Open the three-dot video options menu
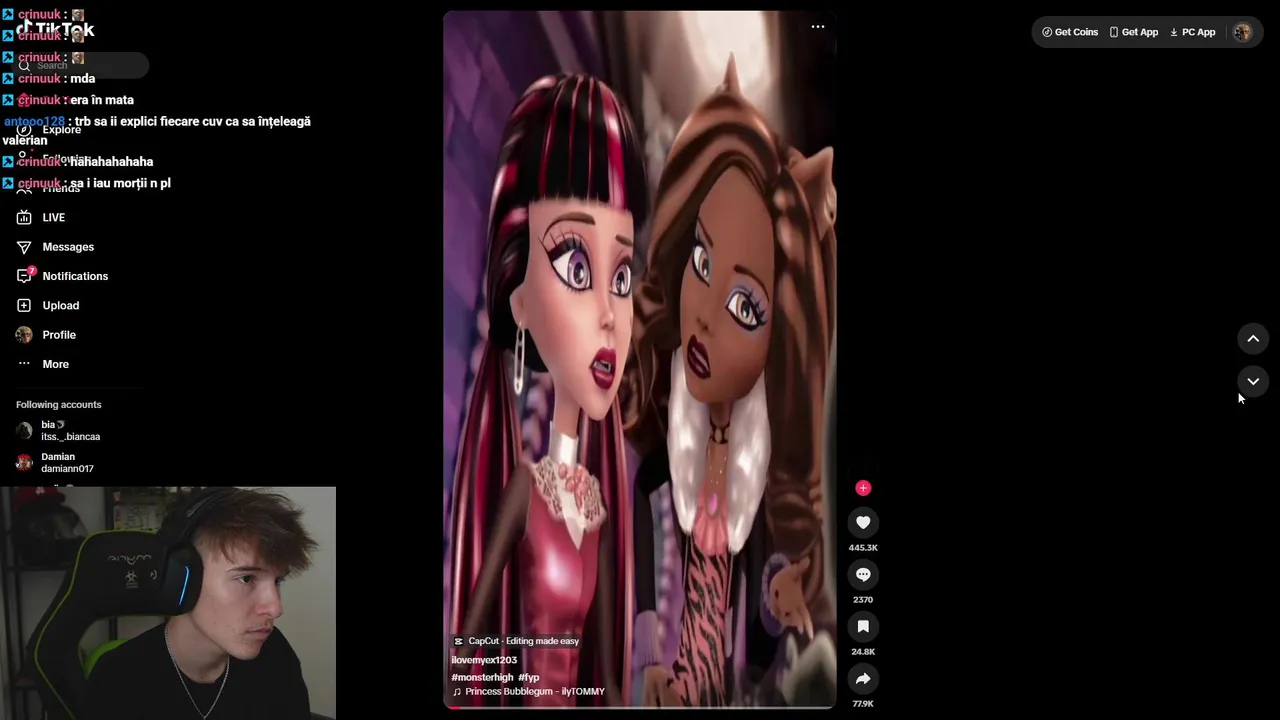 tap(817, 27)
